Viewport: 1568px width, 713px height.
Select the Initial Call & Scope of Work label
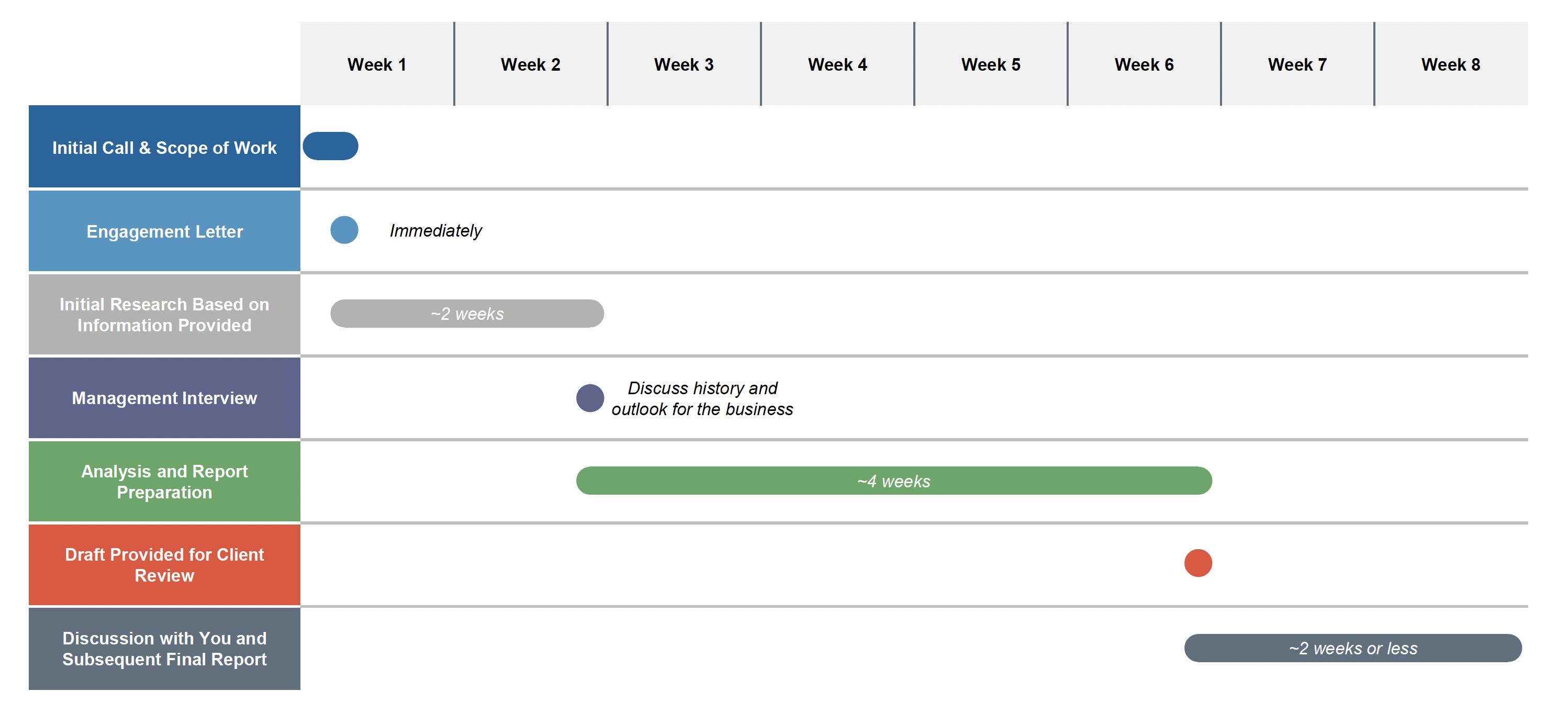click(164, 147)
